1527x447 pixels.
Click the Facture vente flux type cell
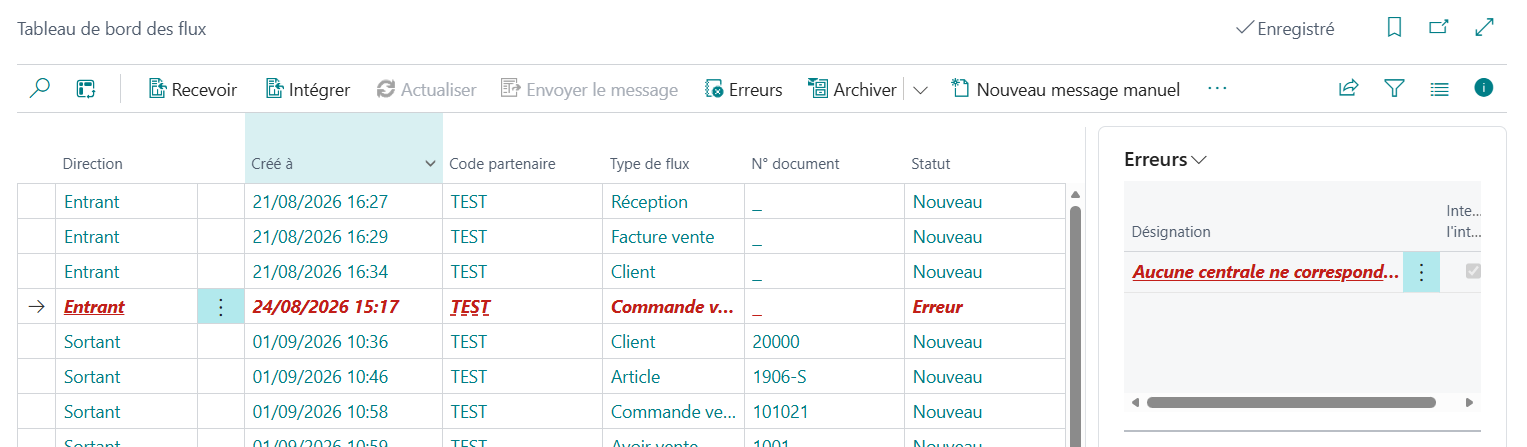pyautogui.click(x=674, y=237)
